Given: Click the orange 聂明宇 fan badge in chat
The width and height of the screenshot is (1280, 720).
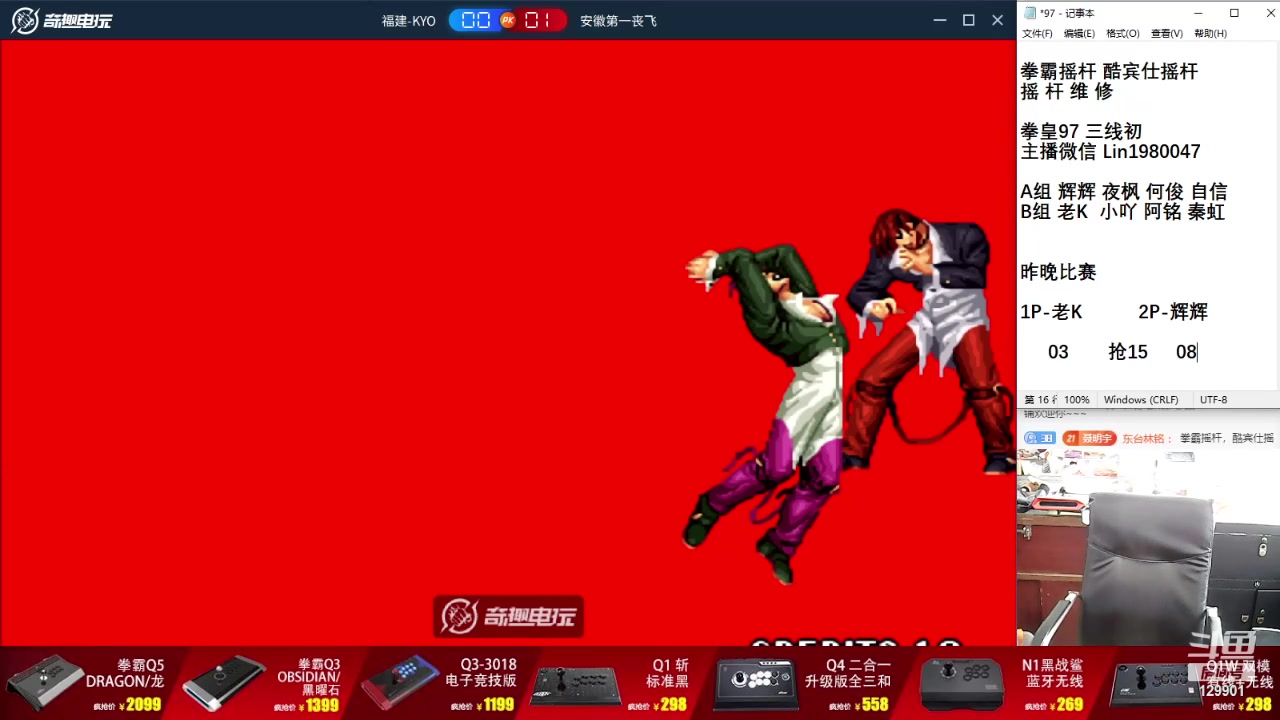Looking at the screenshot, I should 1089,438.
